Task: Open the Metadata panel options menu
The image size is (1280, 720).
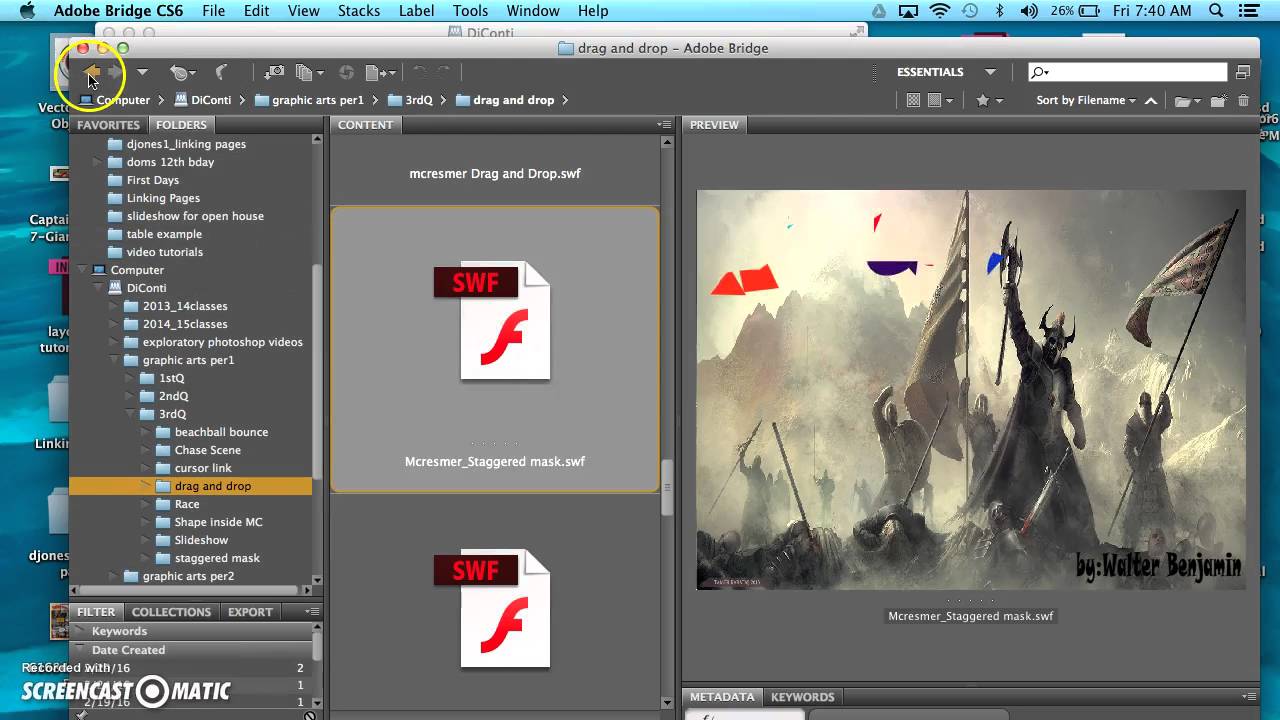Action: [x=1250, y=697]
